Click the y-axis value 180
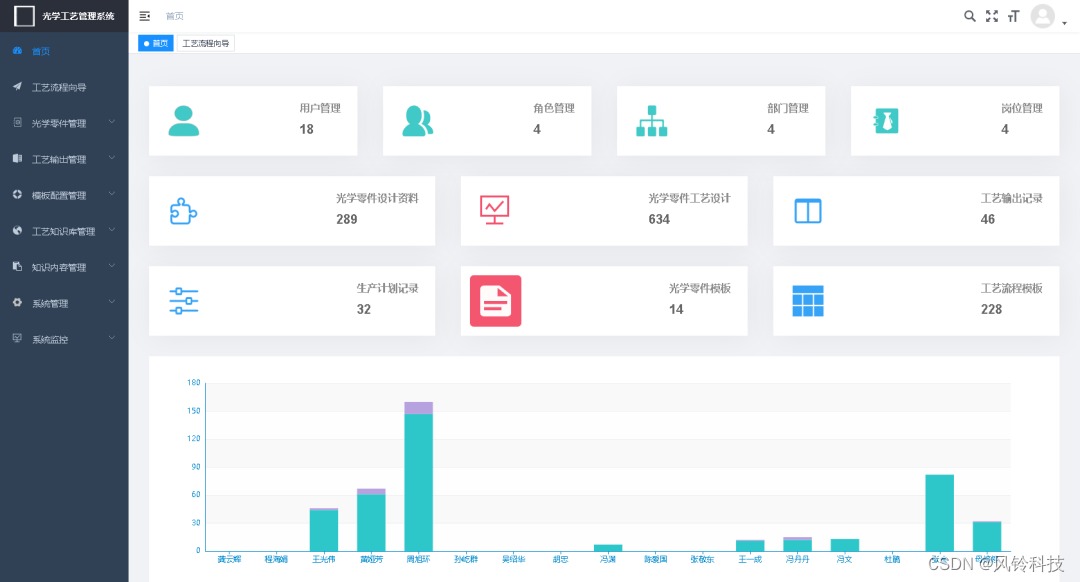 [194, 382]
